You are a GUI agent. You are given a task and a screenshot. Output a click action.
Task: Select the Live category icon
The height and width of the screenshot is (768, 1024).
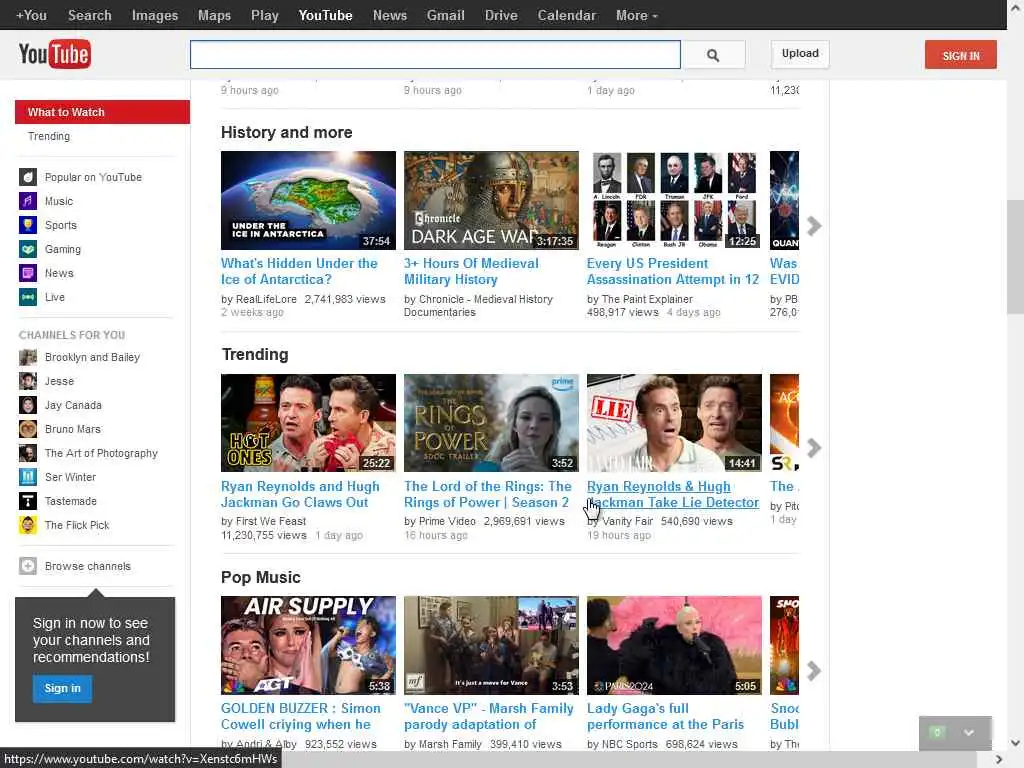coord(27,297)
